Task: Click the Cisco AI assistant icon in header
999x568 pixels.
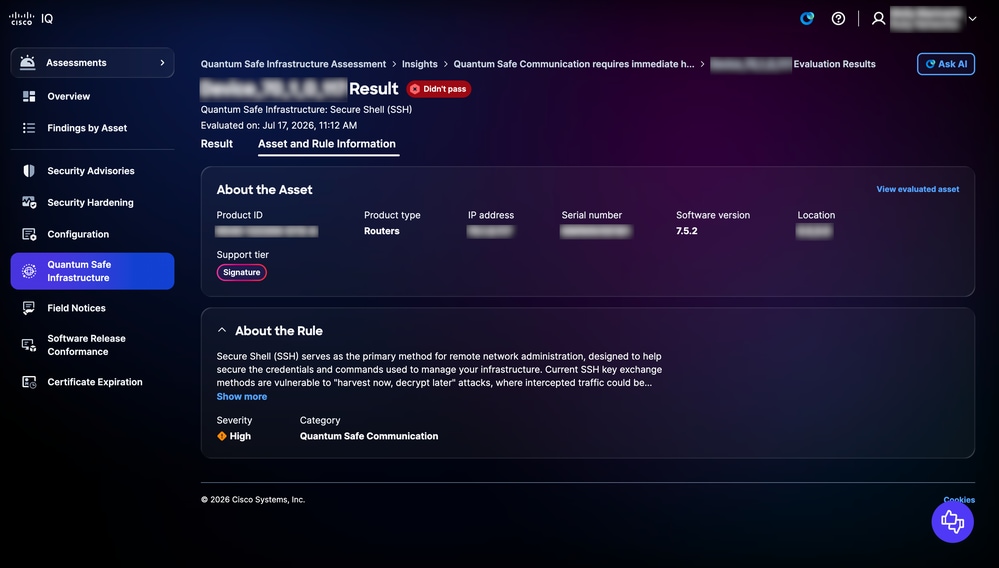Action: pos(807,18)
